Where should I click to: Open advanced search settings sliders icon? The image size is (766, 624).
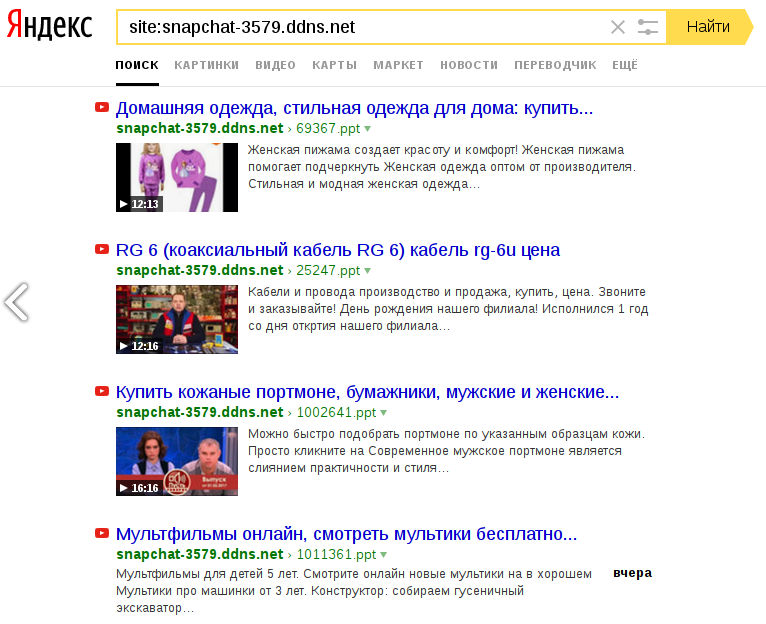(x=648, y=27)
